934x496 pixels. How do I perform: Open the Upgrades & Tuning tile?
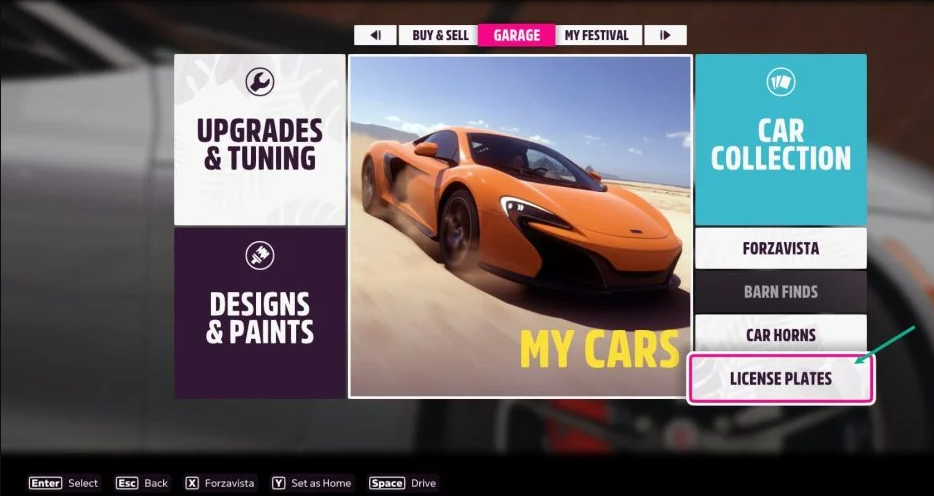point(260,140)
